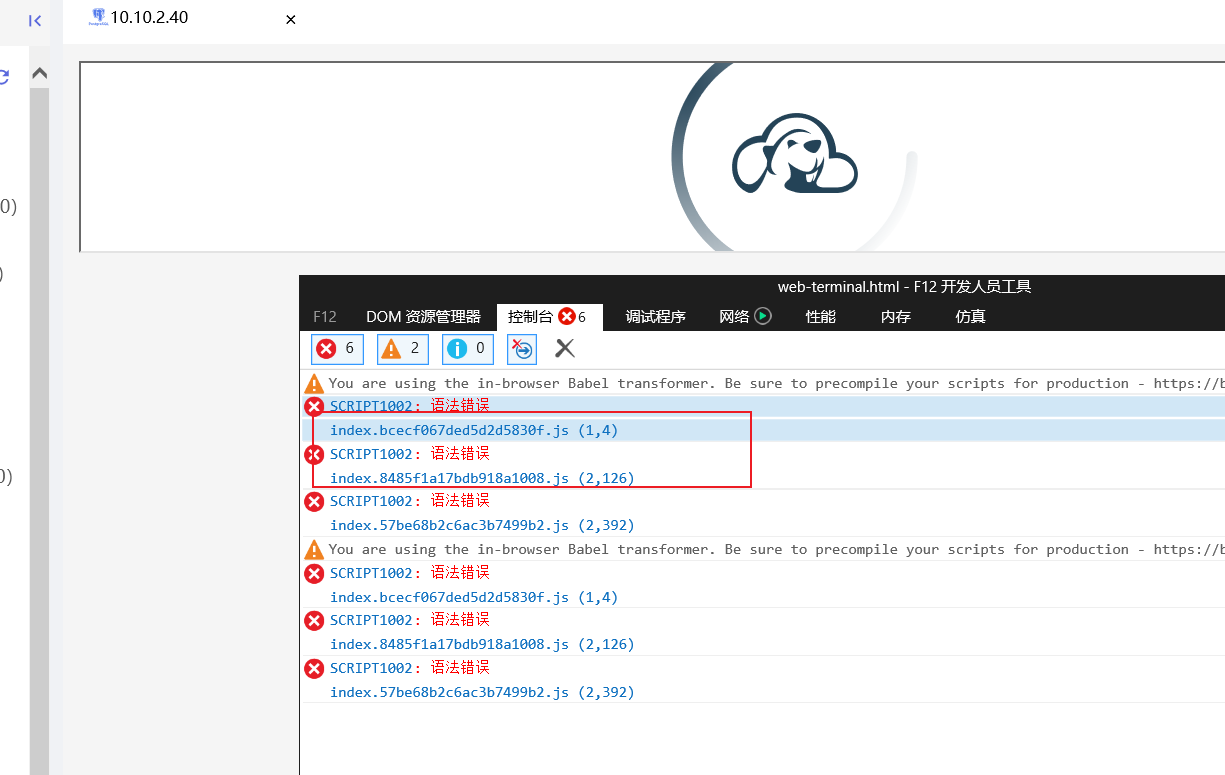Switch to the 网络 network tab

click(734, 317)
